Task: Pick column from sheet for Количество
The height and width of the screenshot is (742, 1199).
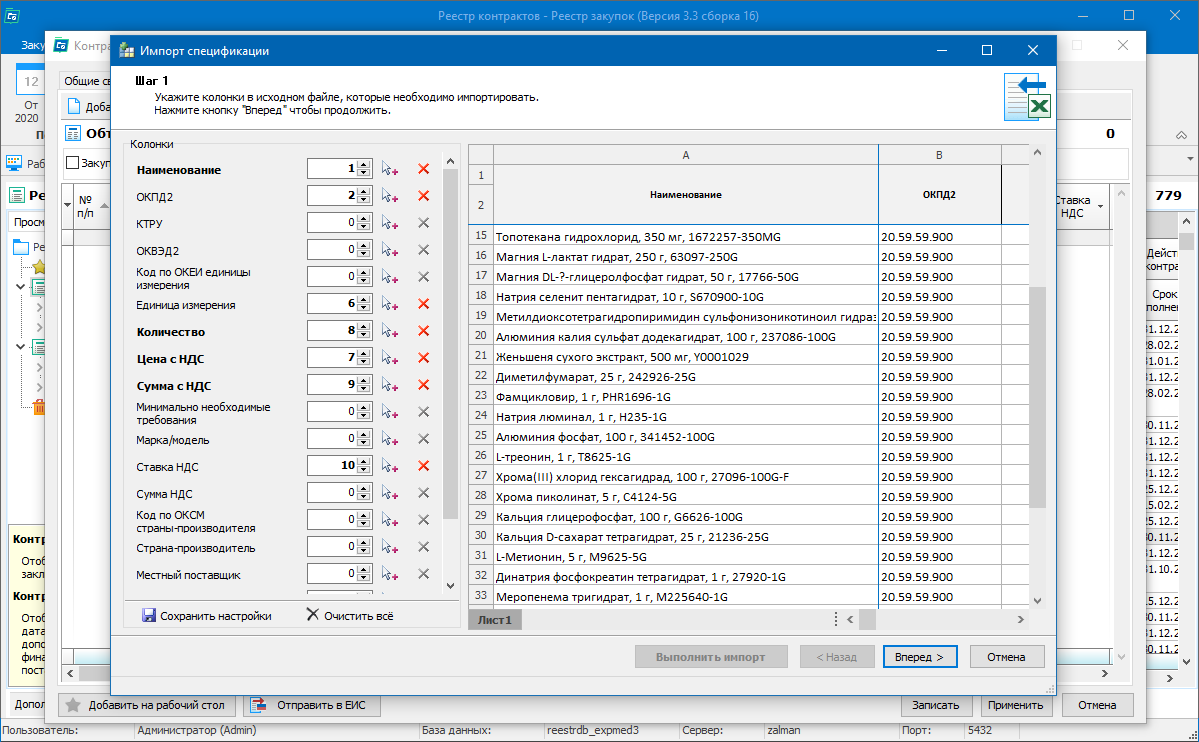Action: tap(390, 331)
